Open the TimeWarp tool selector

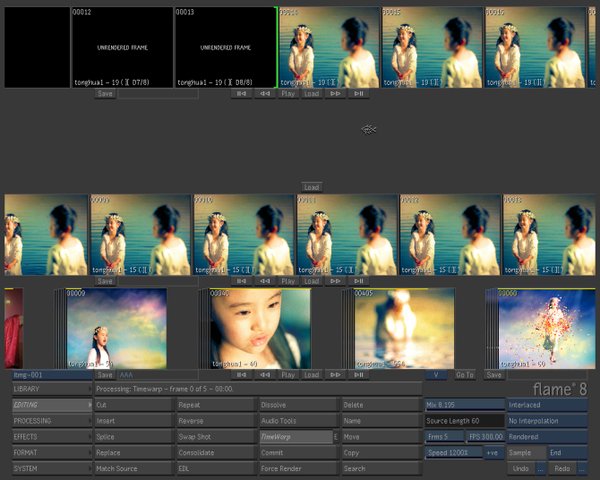tap(295, 437)
